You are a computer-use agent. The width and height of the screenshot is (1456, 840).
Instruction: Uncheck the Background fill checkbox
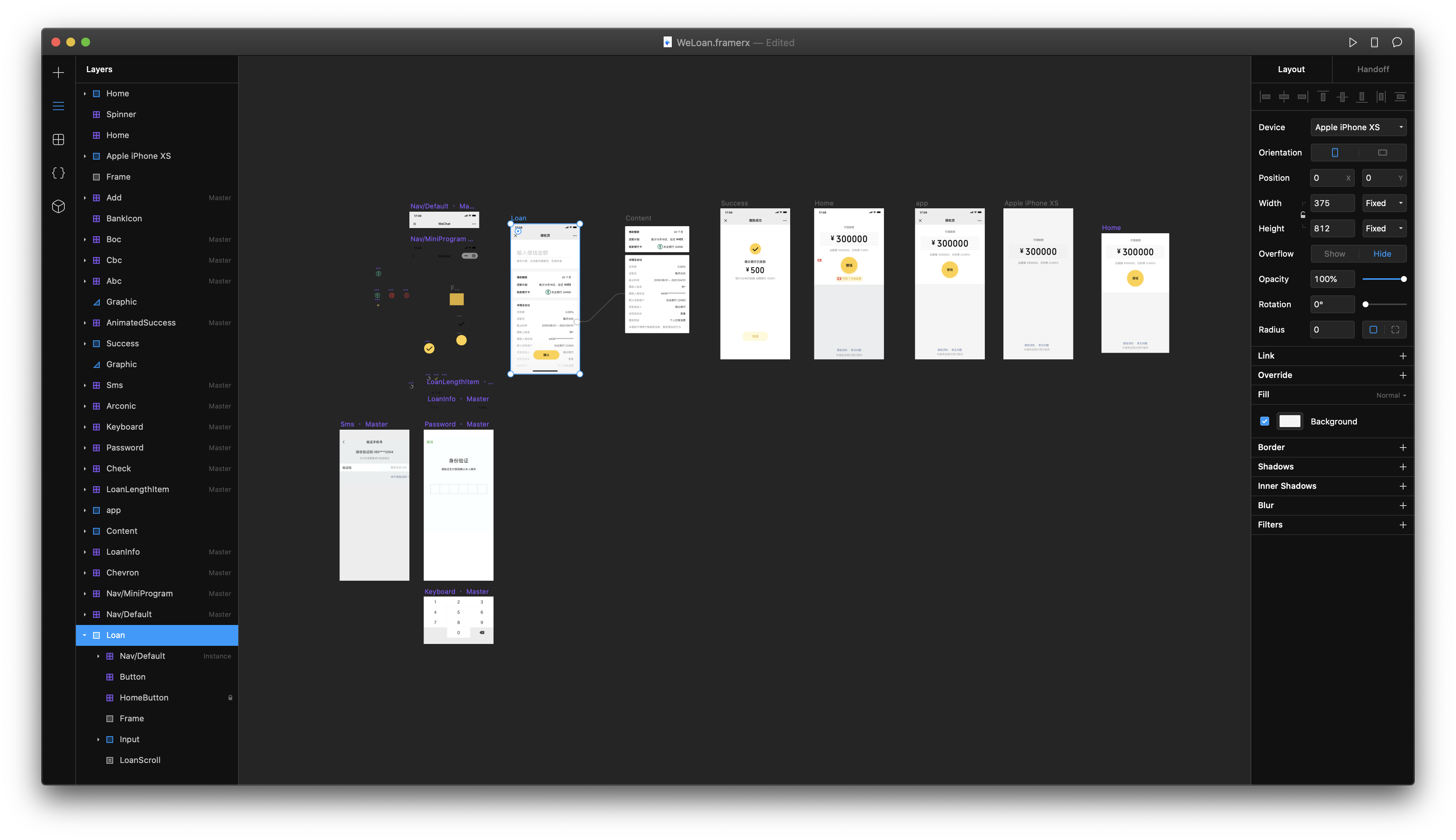[x=1264, y=421]
